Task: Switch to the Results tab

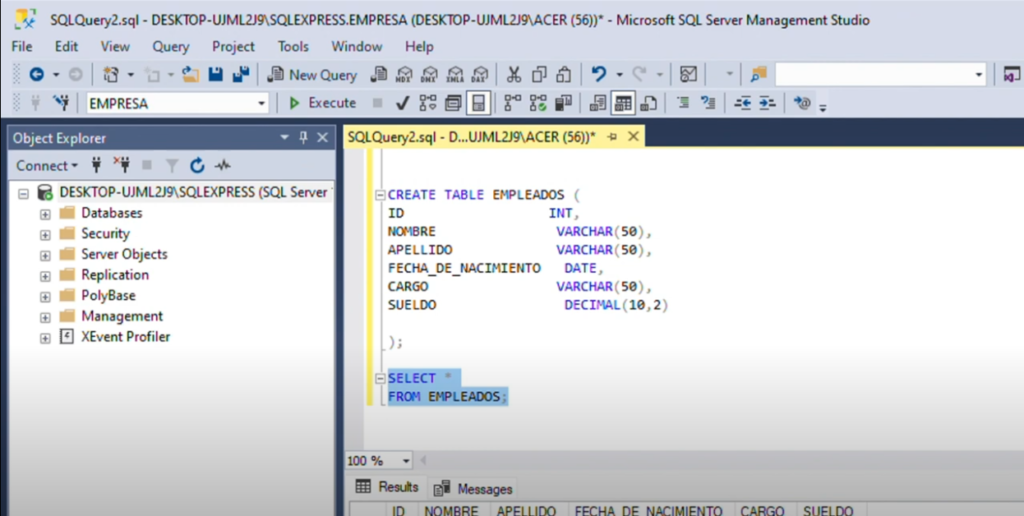Action: [x=387, y=487]
